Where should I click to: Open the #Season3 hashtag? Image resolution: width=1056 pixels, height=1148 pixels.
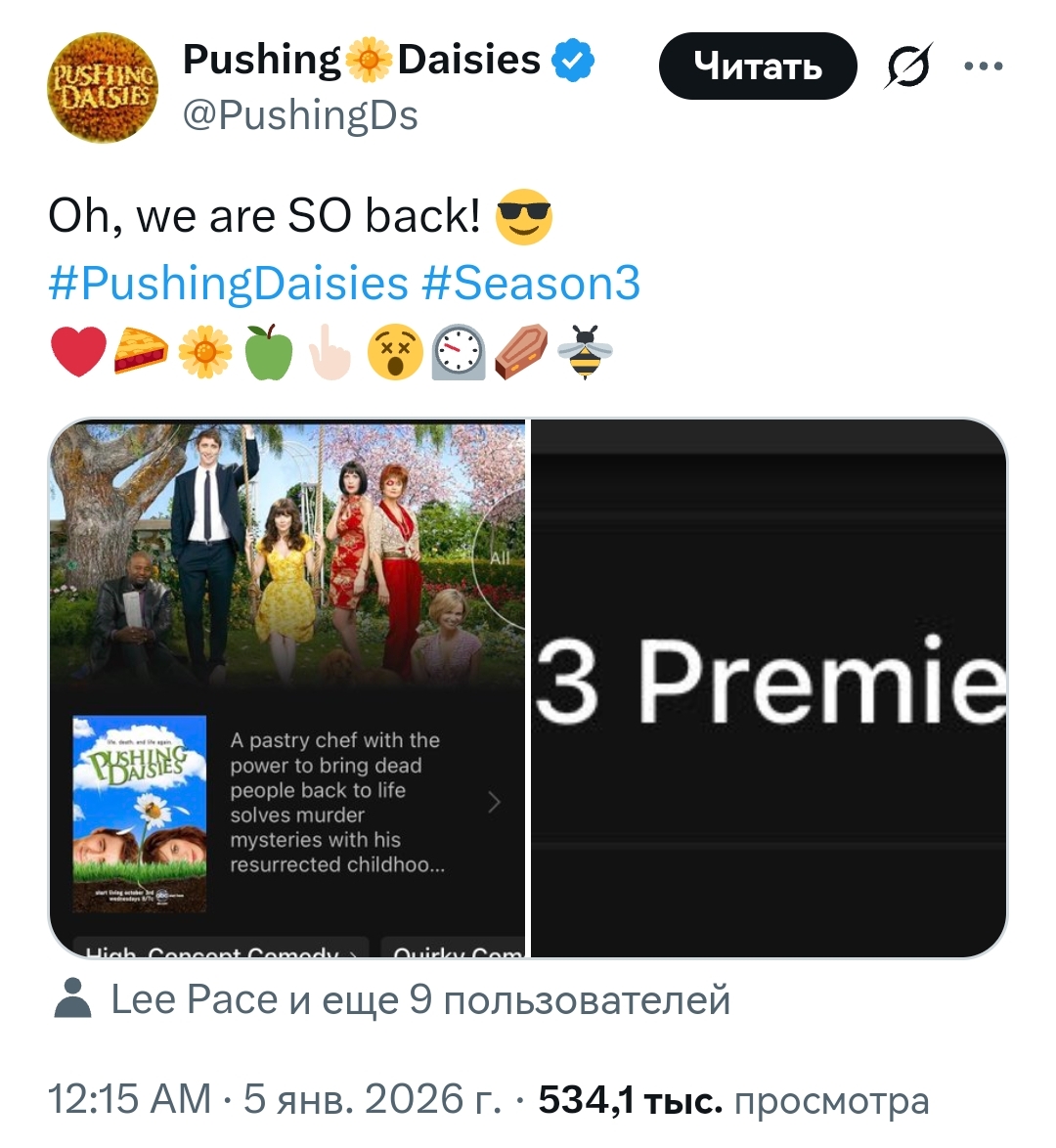pyautogui.click(x=532, y=284)
